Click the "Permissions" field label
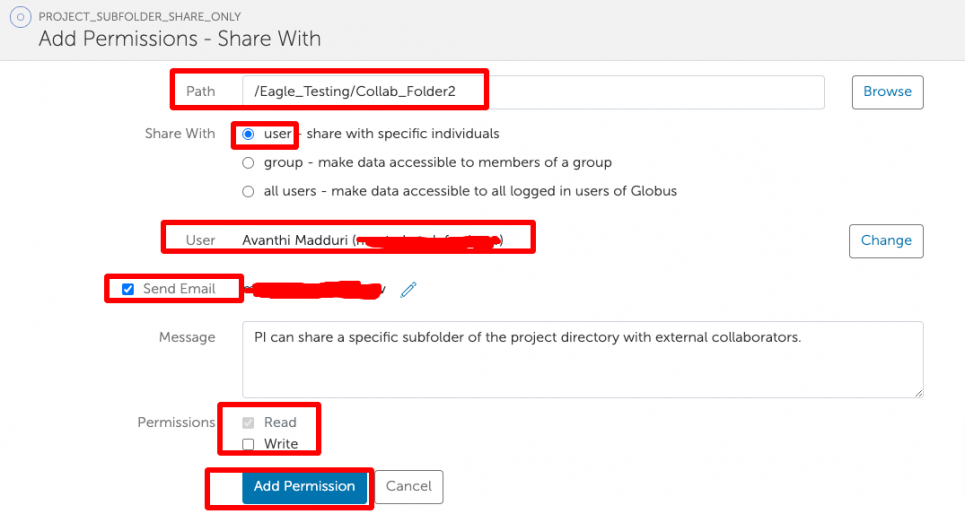The height and width of the screenshot is (514, 965). (176, 422)
